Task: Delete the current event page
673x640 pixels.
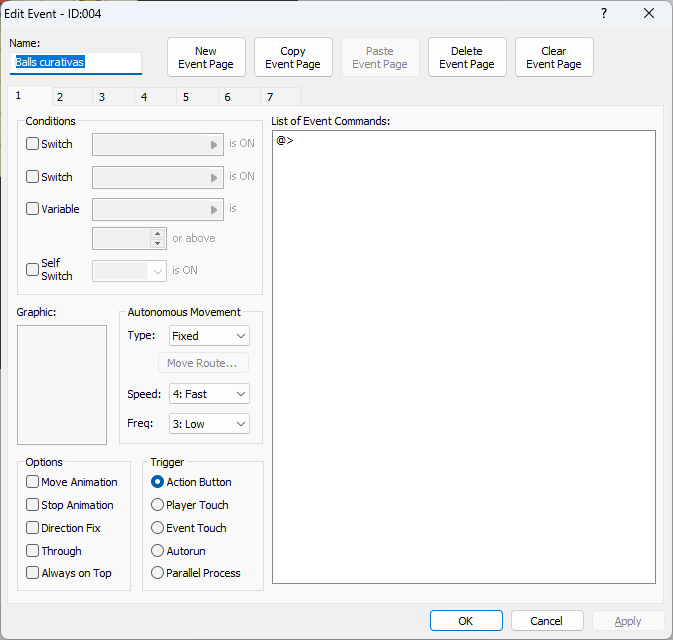Action: click(x=467, y=58)
